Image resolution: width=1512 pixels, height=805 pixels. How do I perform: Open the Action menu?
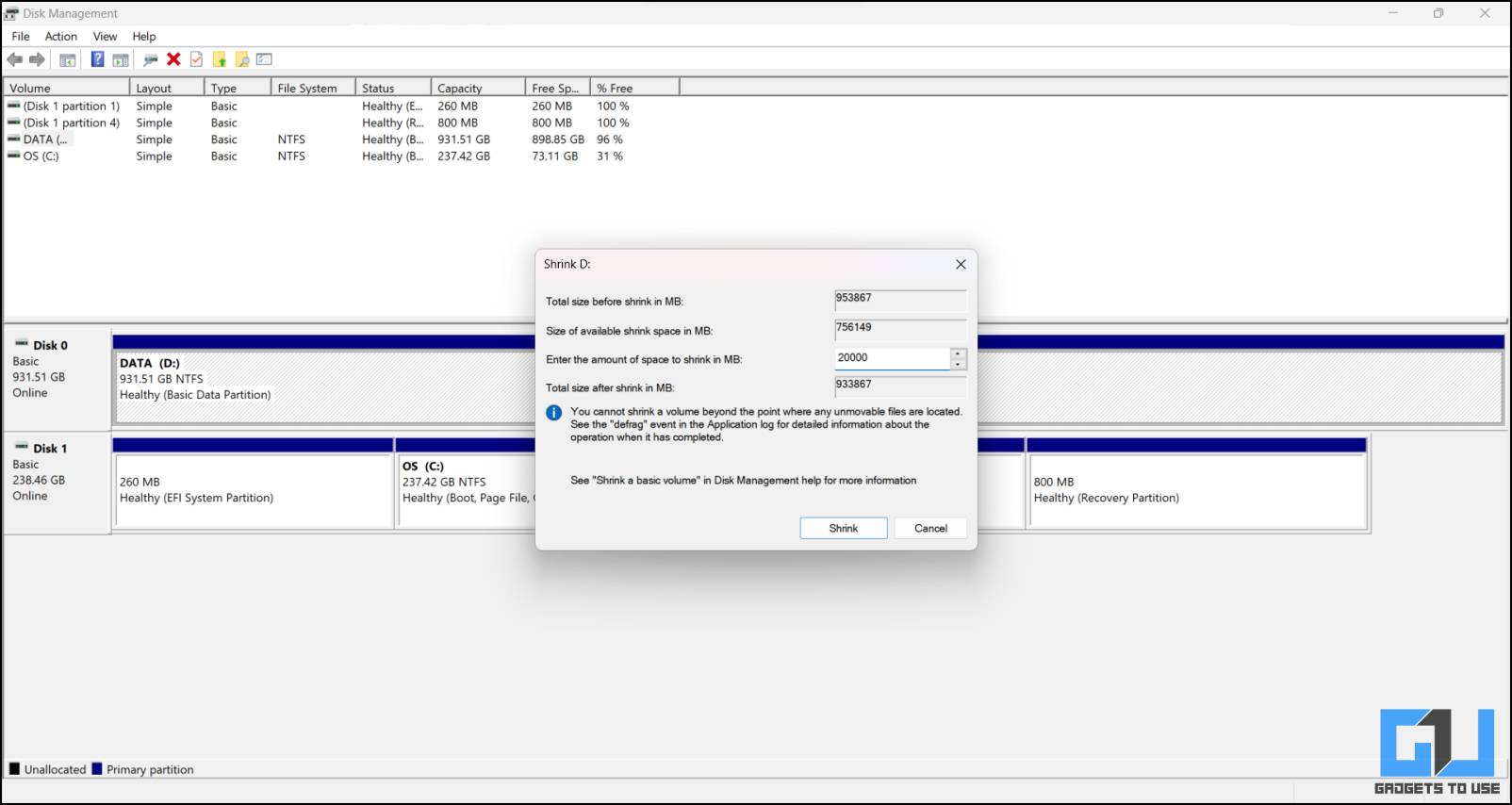(x=61, y=37)
